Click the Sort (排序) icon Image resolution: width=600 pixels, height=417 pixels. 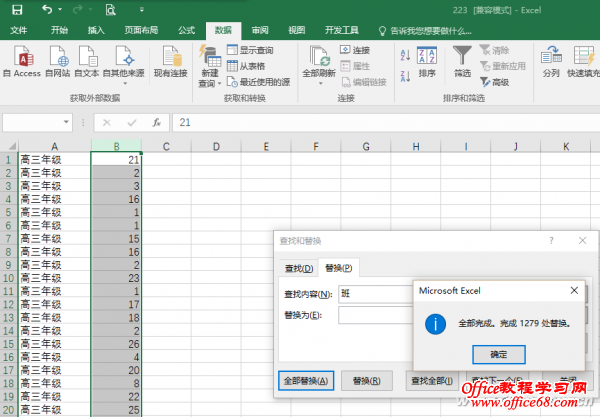click(x=427, y=60)
